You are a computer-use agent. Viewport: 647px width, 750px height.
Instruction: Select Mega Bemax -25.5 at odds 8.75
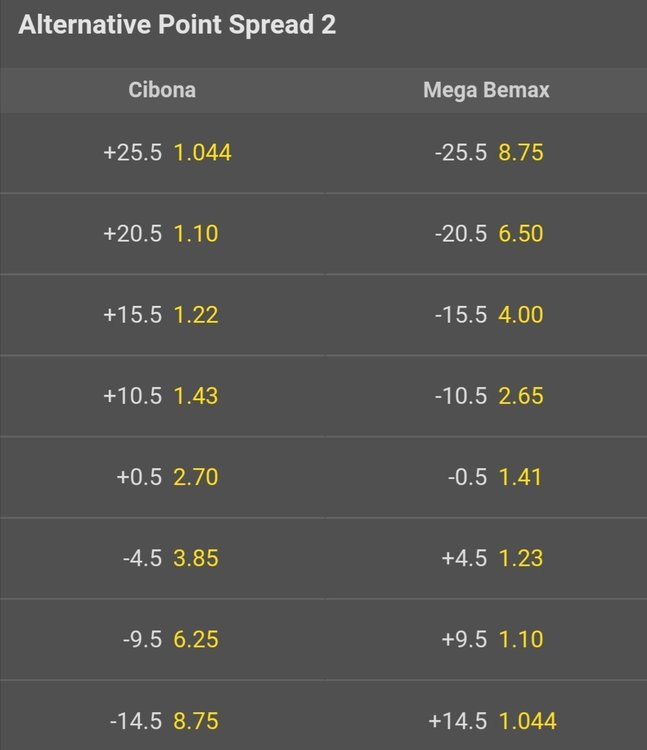[x=485, y=153]
